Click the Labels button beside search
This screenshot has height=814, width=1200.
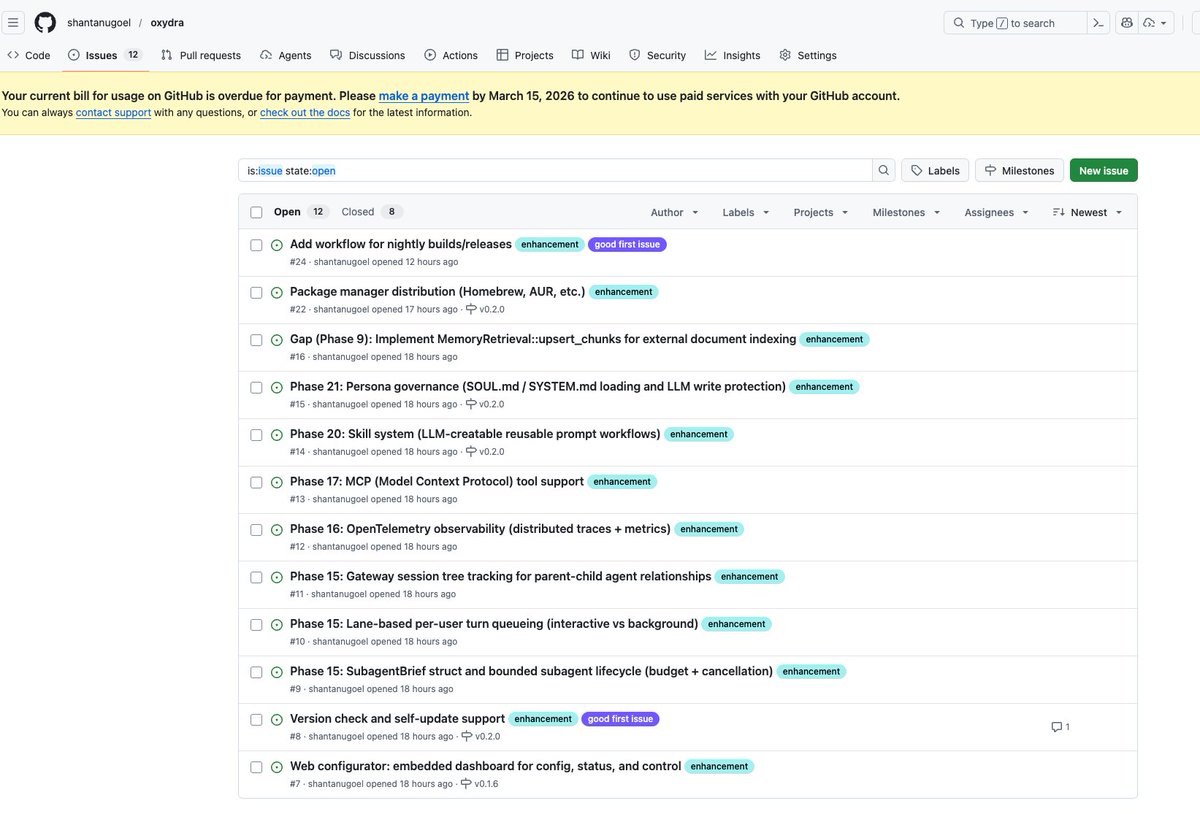[935, 170]
